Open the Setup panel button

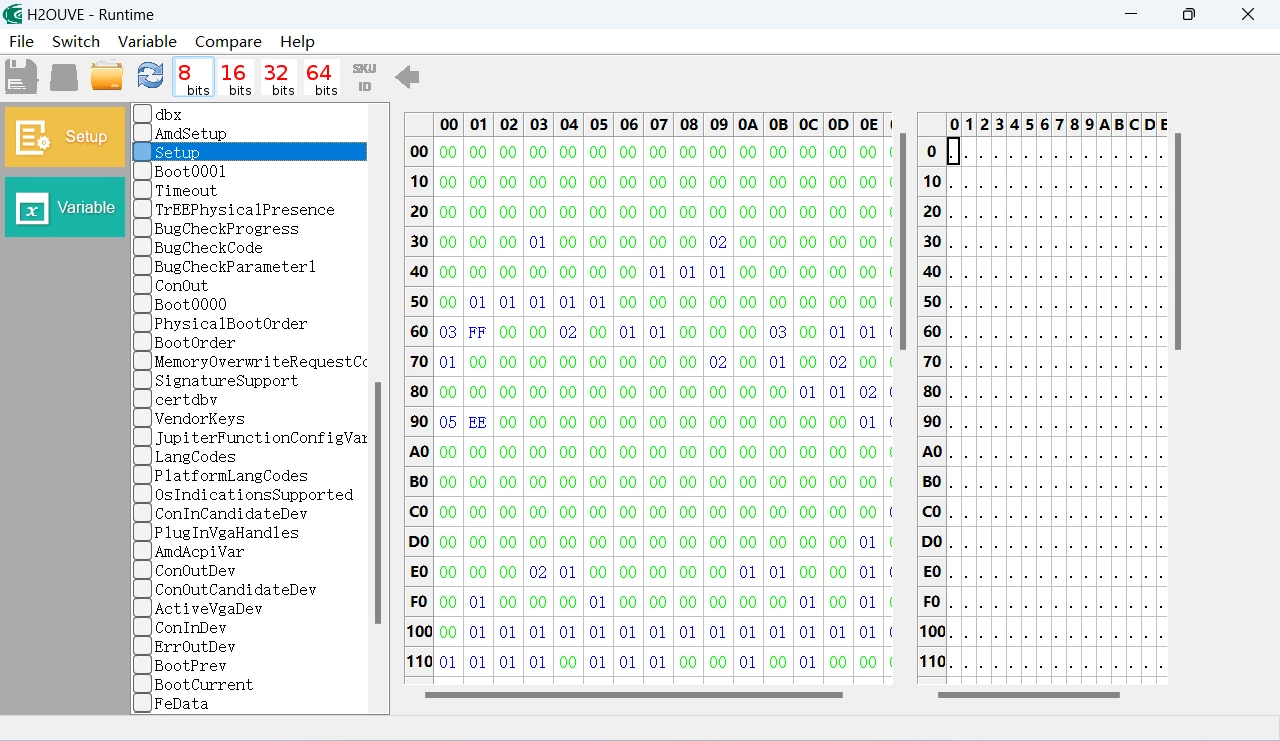pyautogui.click(x=65, y=137)
